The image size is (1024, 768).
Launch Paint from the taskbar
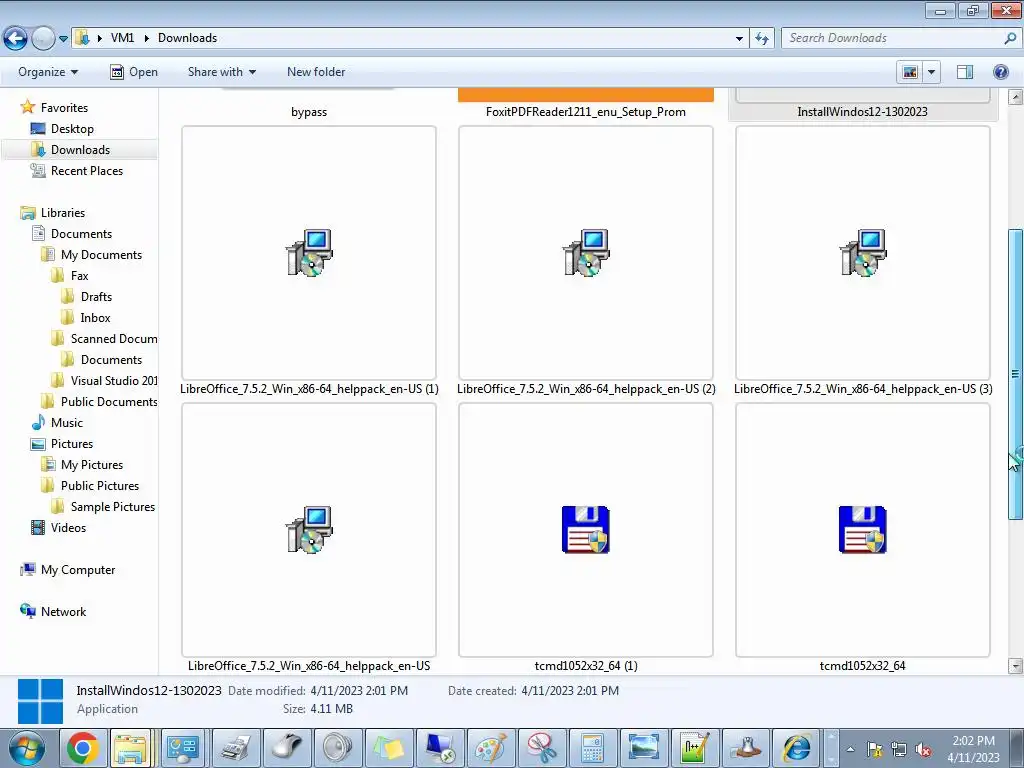[490, 748]
